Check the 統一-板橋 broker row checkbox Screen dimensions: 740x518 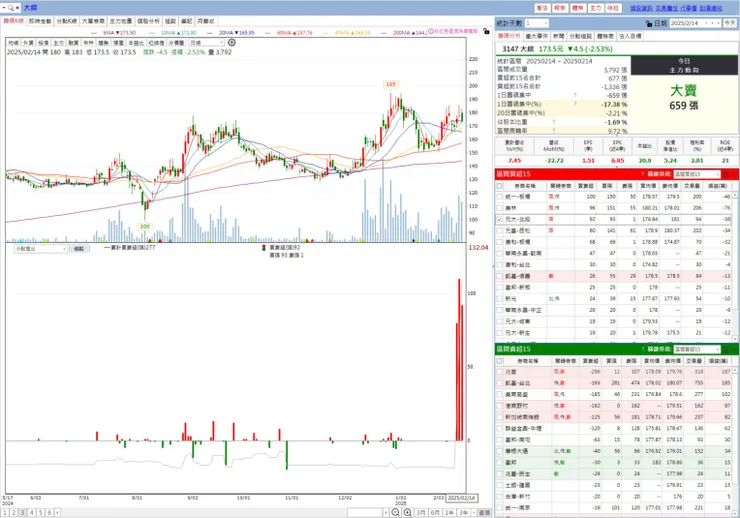point(499,196)
